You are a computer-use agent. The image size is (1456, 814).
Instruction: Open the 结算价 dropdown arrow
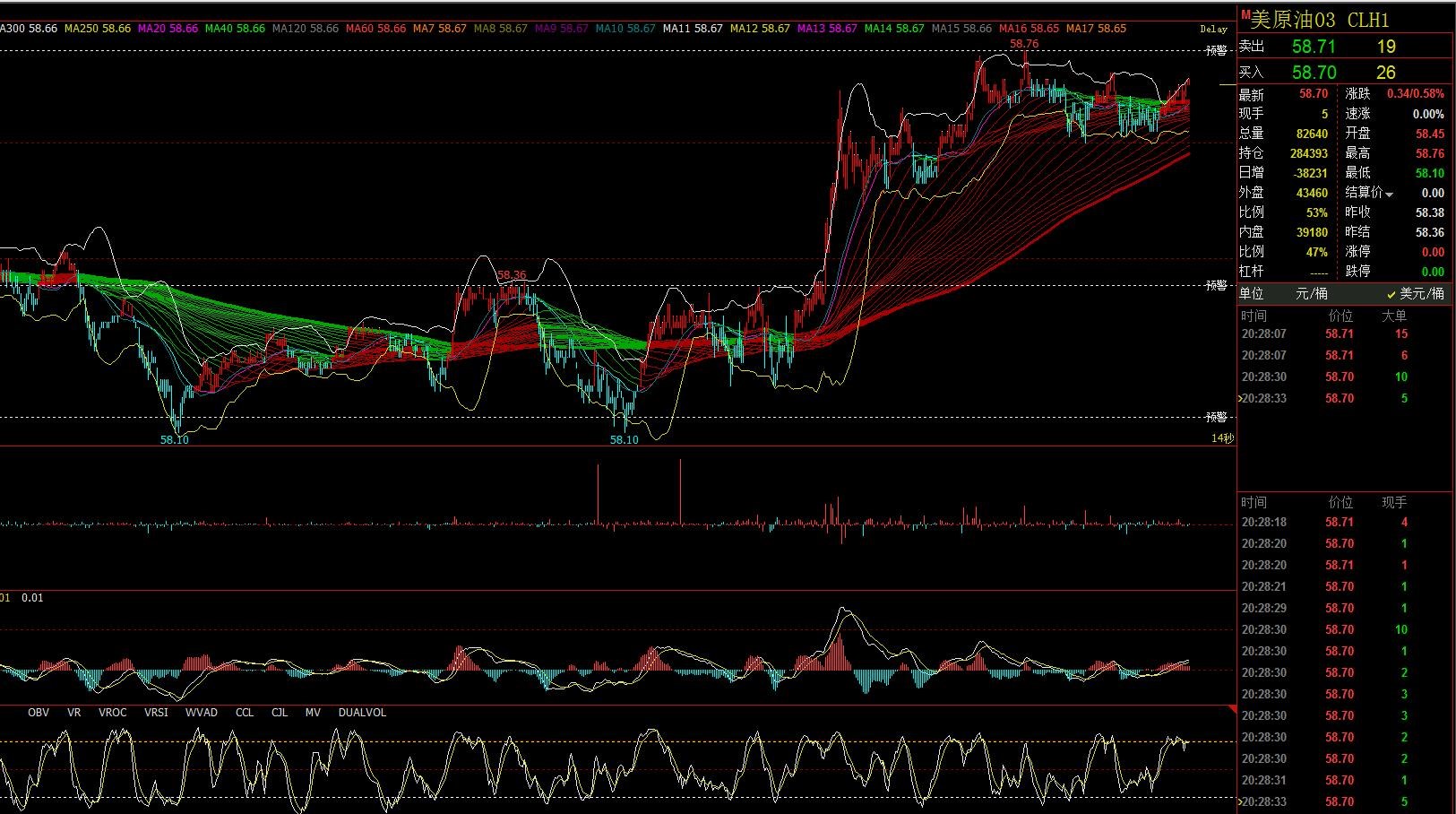[x=1390, y=194]
